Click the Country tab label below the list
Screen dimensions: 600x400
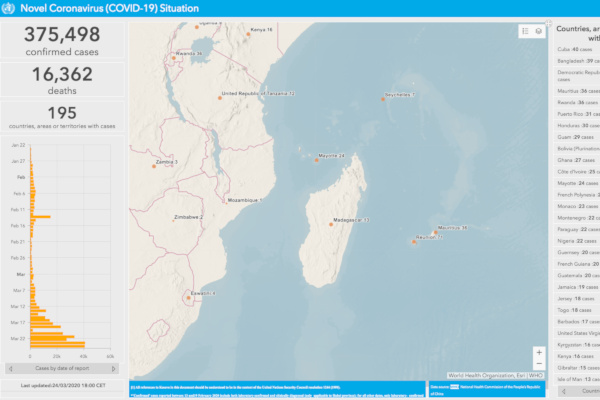coord(591,391)
